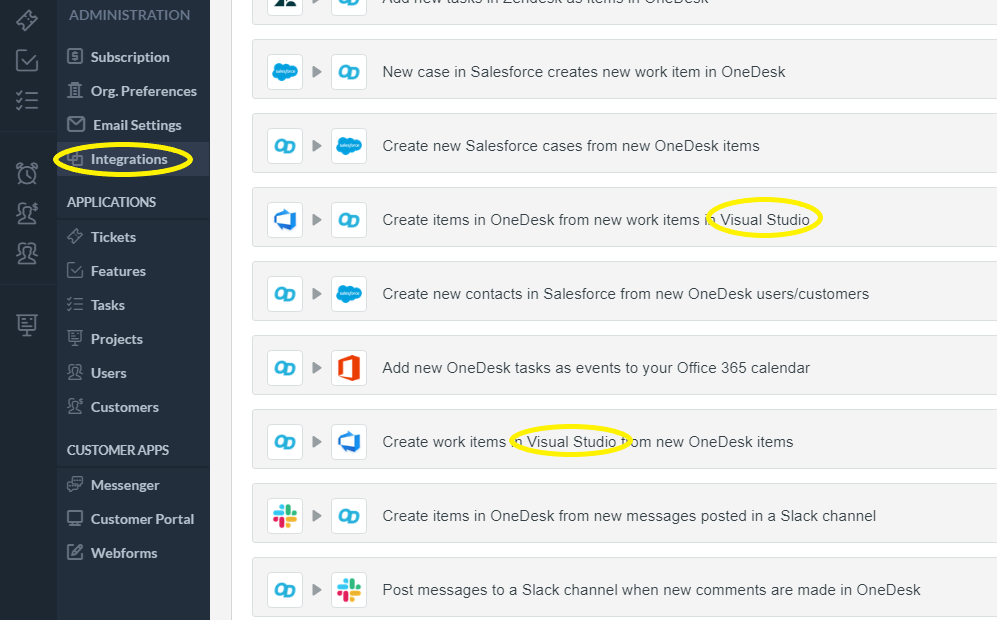Open Customers application settings

[x=125, y=407]
